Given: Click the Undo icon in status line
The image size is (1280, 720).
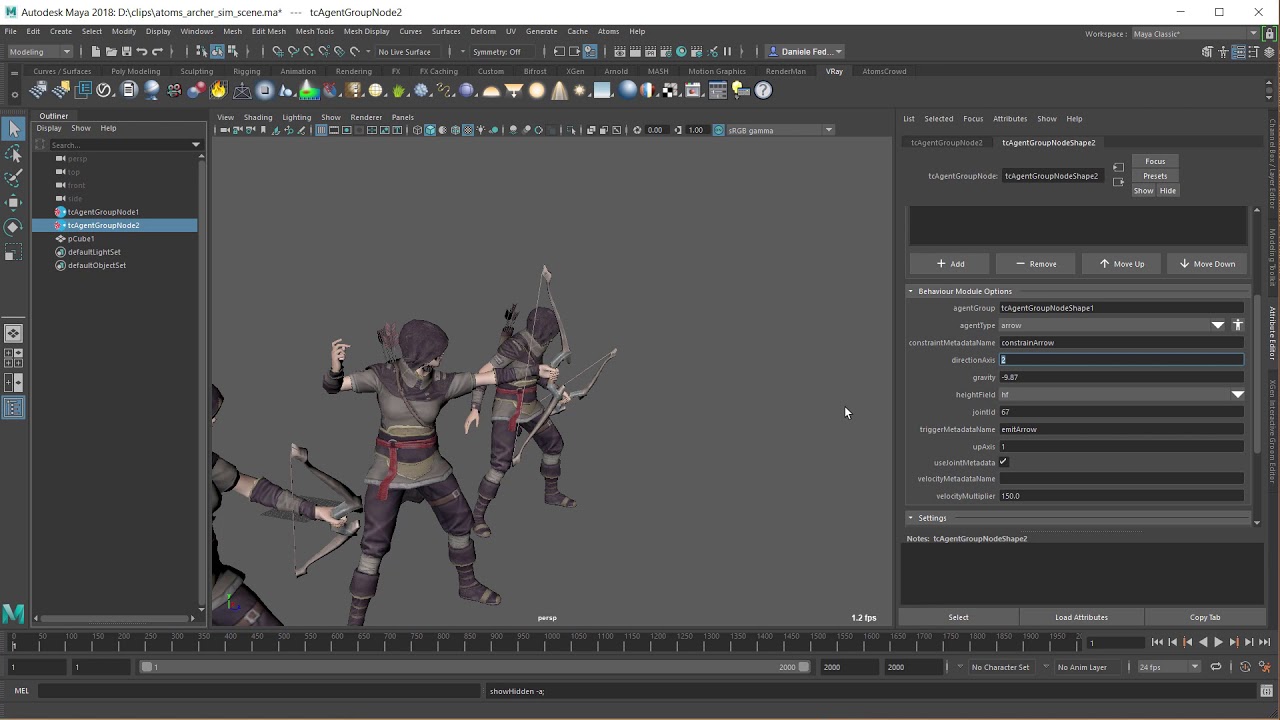Looking at the screenshot, I should click(x=141, y=51).
